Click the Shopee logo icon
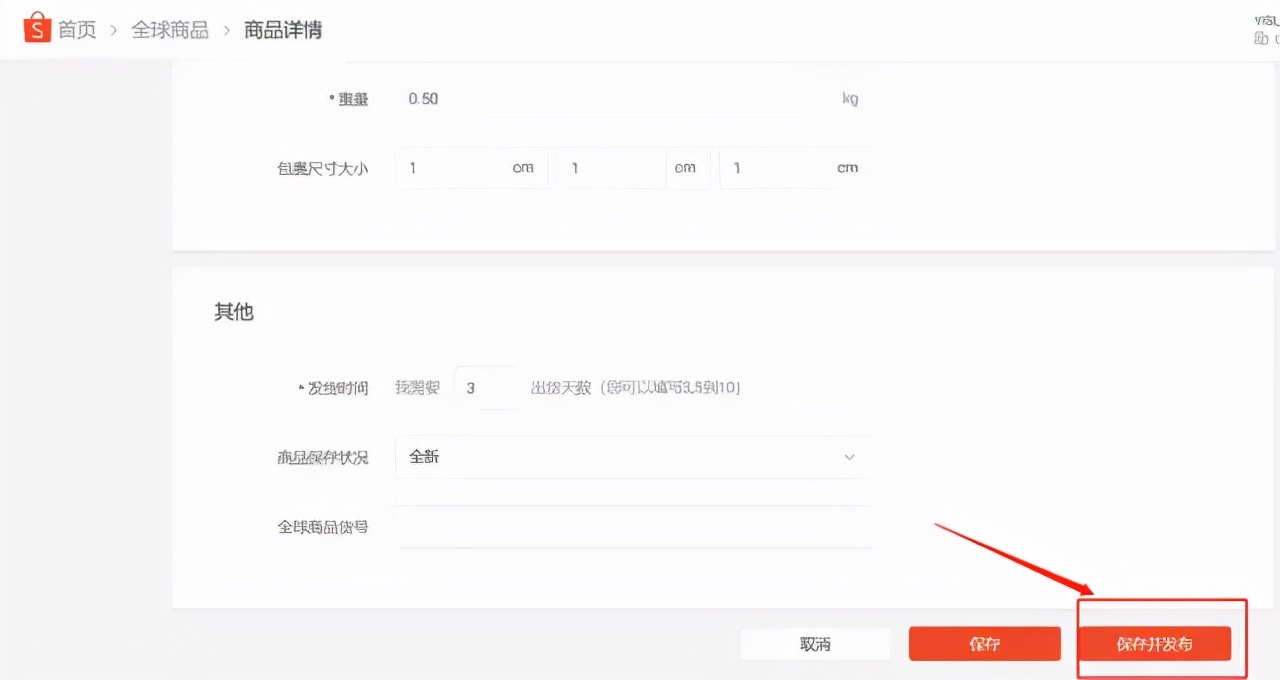1280x680 pixels. (37, 28)
